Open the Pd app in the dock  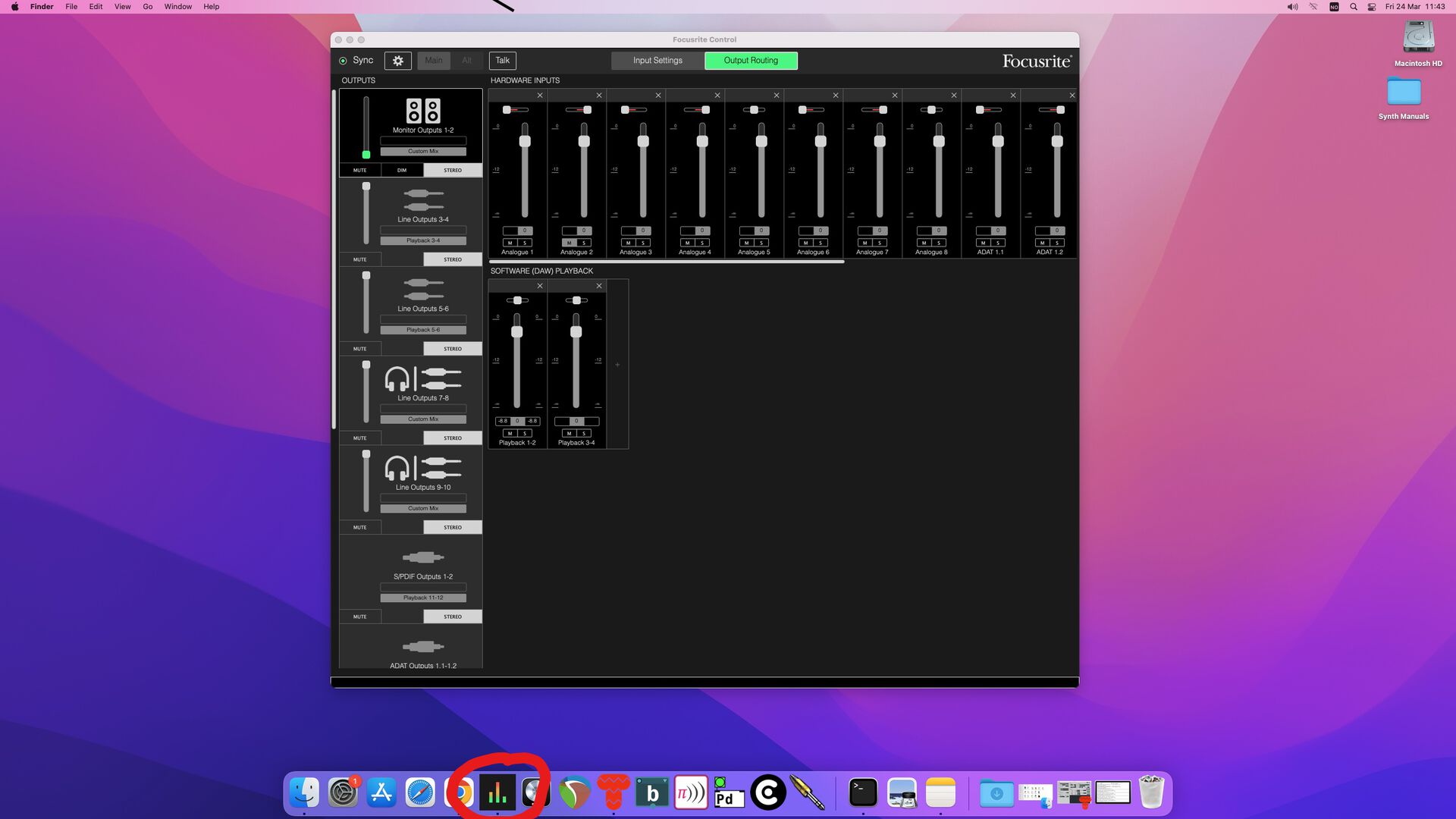pyautogui.click(x=730, y=793)
